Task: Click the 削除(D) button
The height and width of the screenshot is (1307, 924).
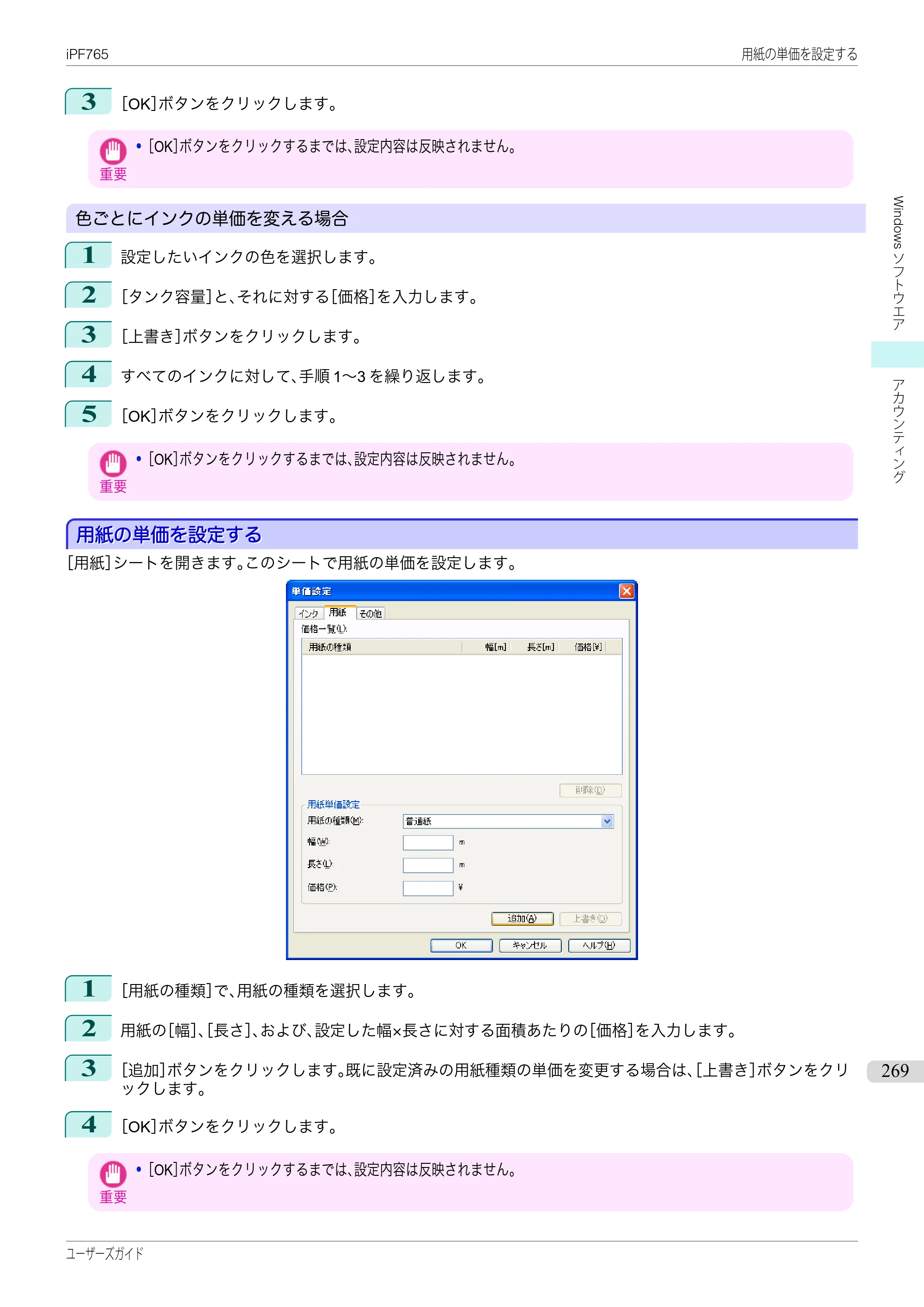Action: tap(590, 790)
